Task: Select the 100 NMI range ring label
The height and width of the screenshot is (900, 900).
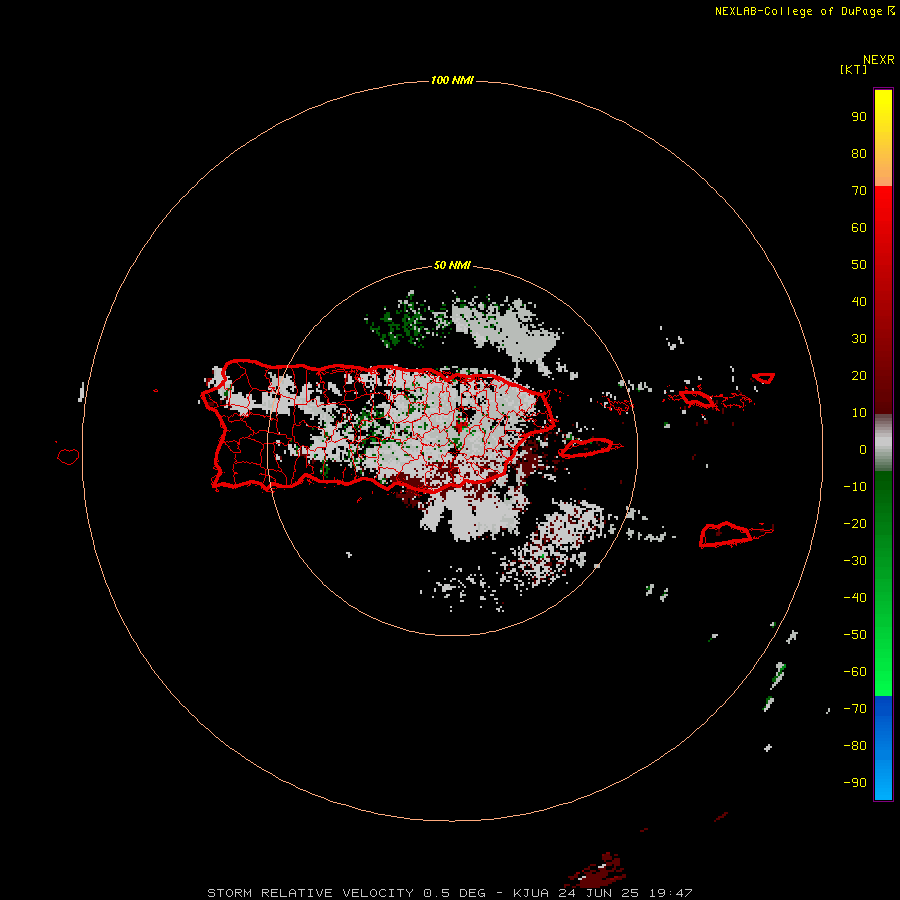Action: [x=452, y=80]
